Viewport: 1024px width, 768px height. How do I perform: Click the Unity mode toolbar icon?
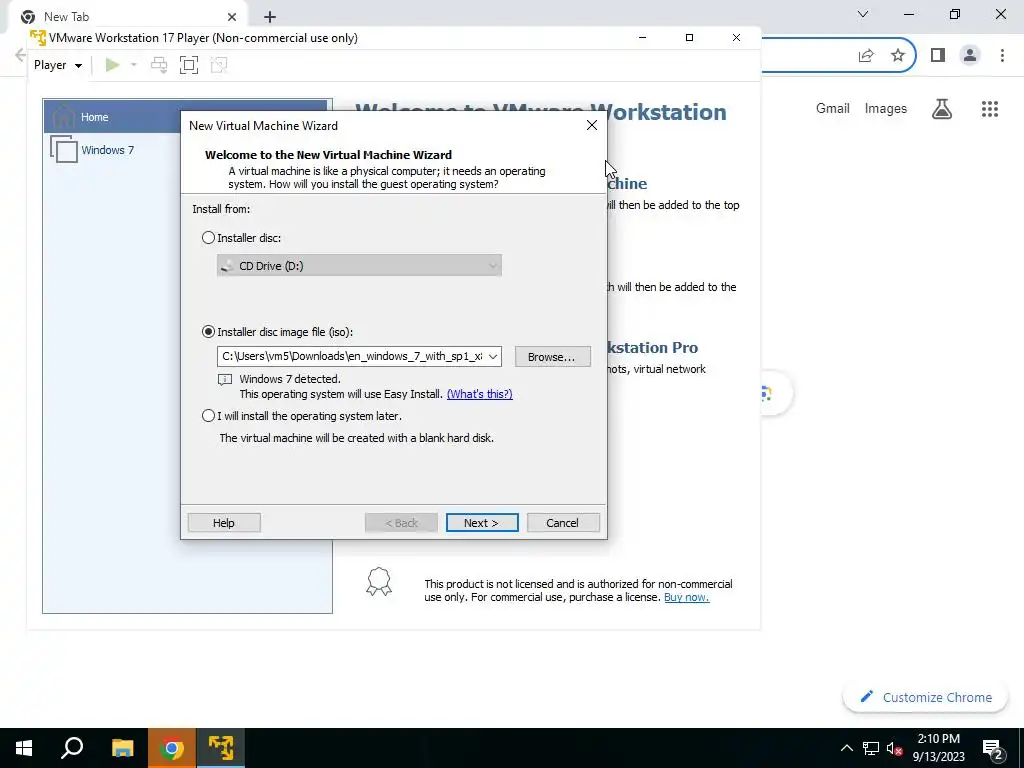[219, 65]
